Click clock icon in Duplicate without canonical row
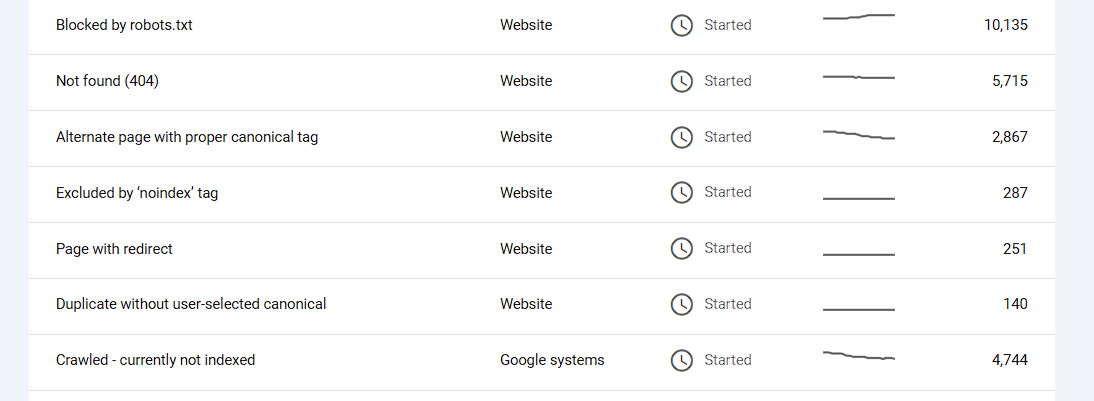This screenshot has width=1094, height=401. click(x=681, y=304)
